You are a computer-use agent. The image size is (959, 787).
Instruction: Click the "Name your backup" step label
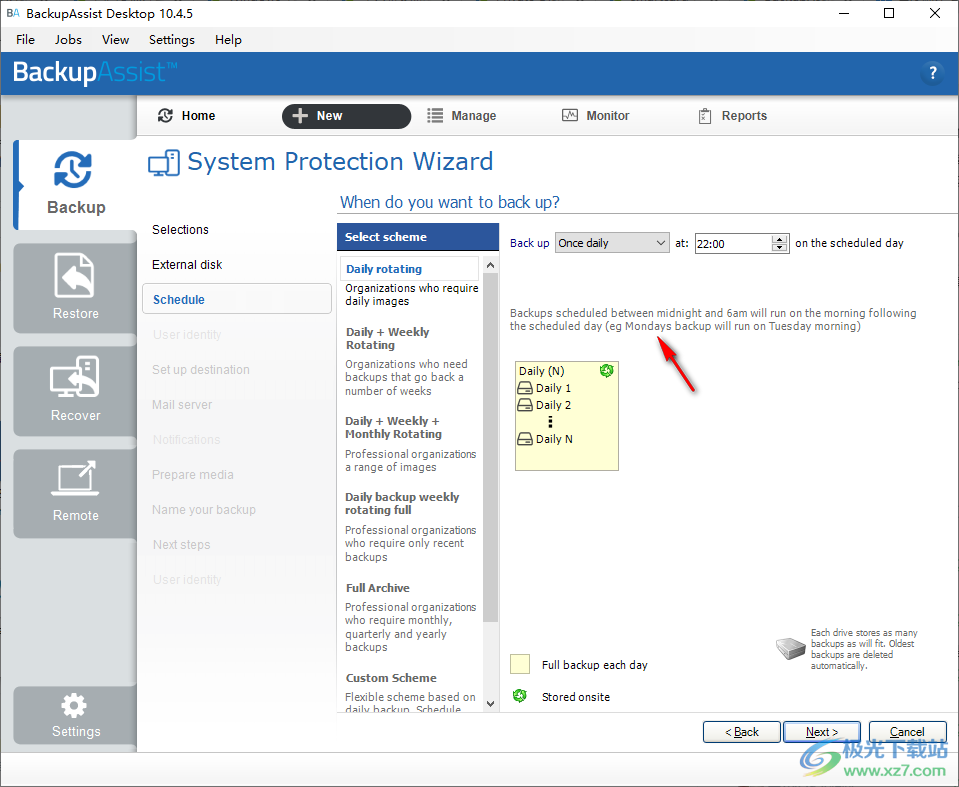pyautogui.click(x=204, y=509)
